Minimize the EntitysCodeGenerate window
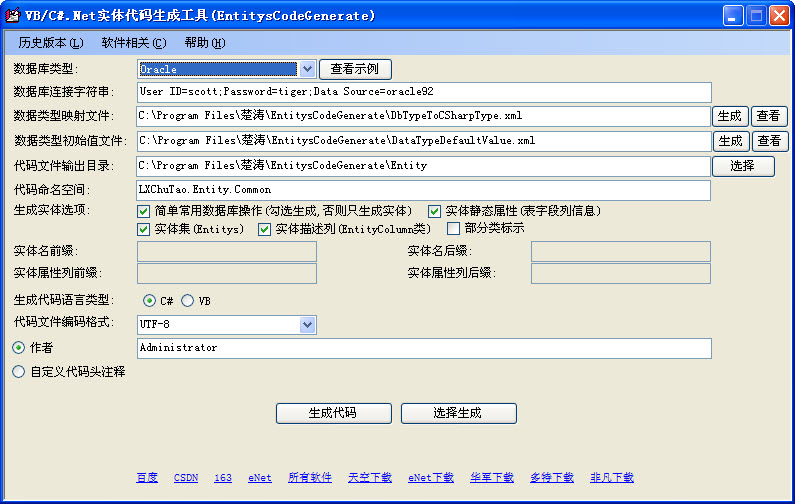This screenshot has width=795, height=504. point(732,16)
